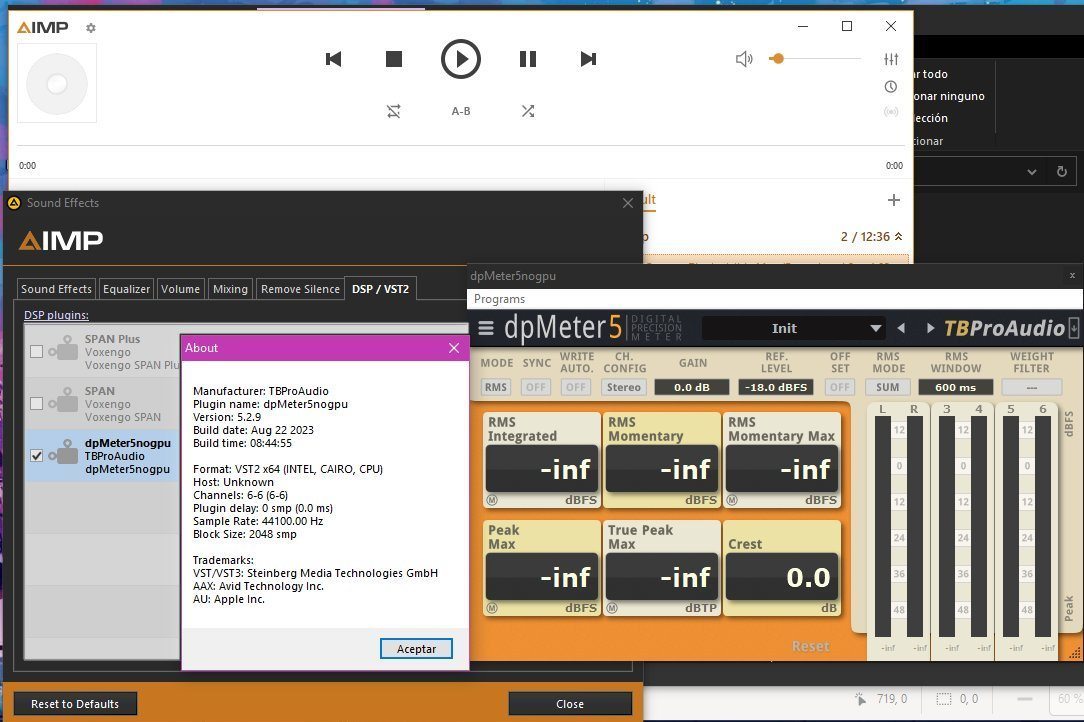Image resolution: width=1084 pixels, height=722 pixels.
Task: Pause the current track
Action: pyautogui.click(x=527, y=59)
